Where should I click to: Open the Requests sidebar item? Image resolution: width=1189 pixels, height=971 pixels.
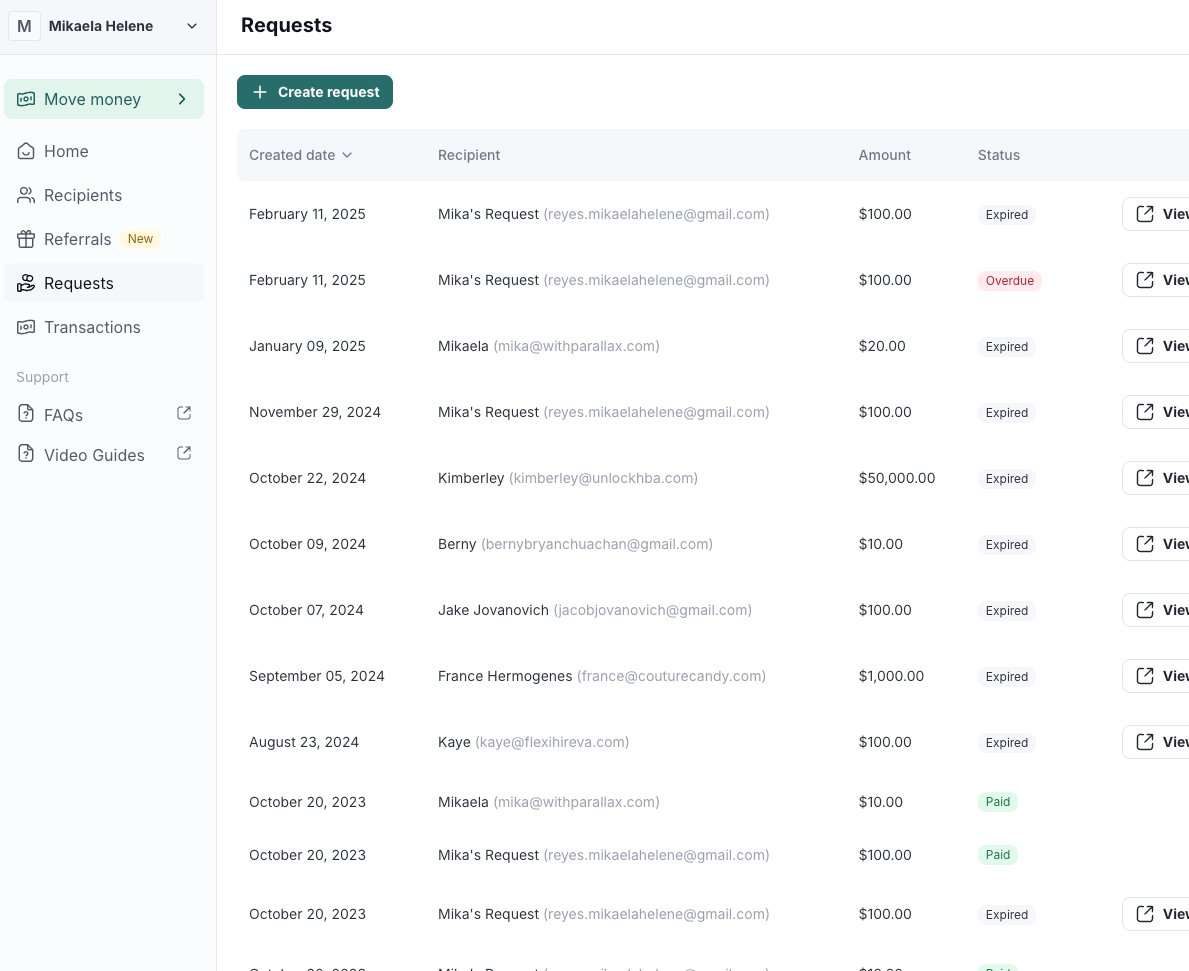click(78, 283)
